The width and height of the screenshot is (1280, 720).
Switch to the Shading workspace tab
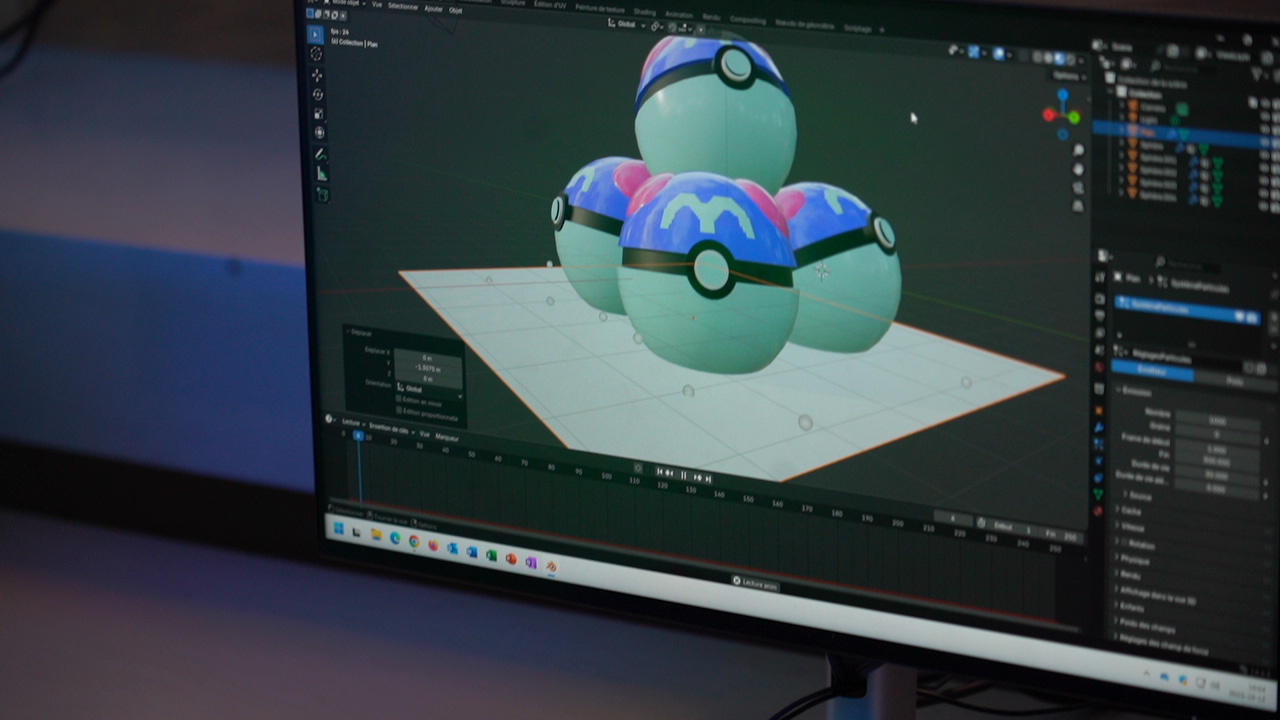pyautogui.click(x=645, y=13)
